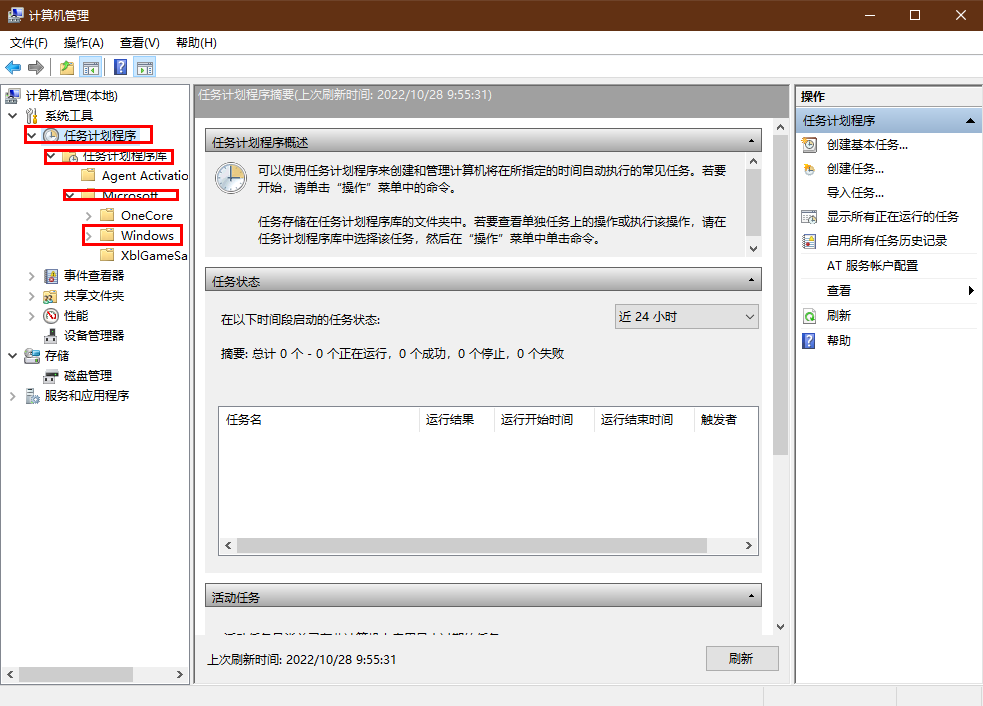Click the center pane scroll down arrow
Image resolution: width=983 pixels, height=706 pixels.
coord(781,626)
